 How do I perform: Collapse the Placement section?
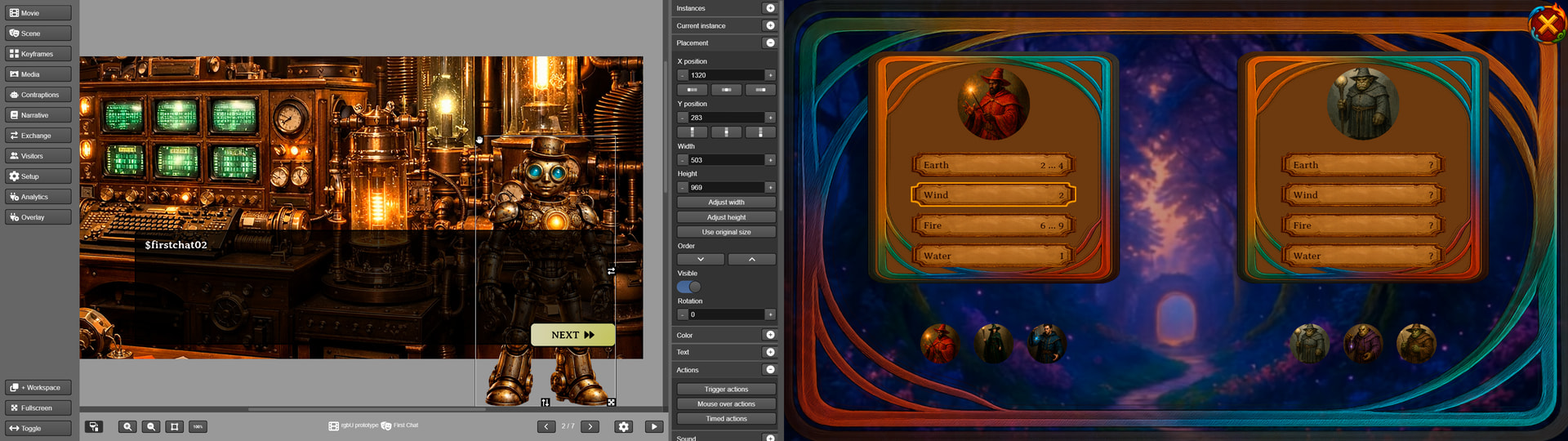click(769, 42)
